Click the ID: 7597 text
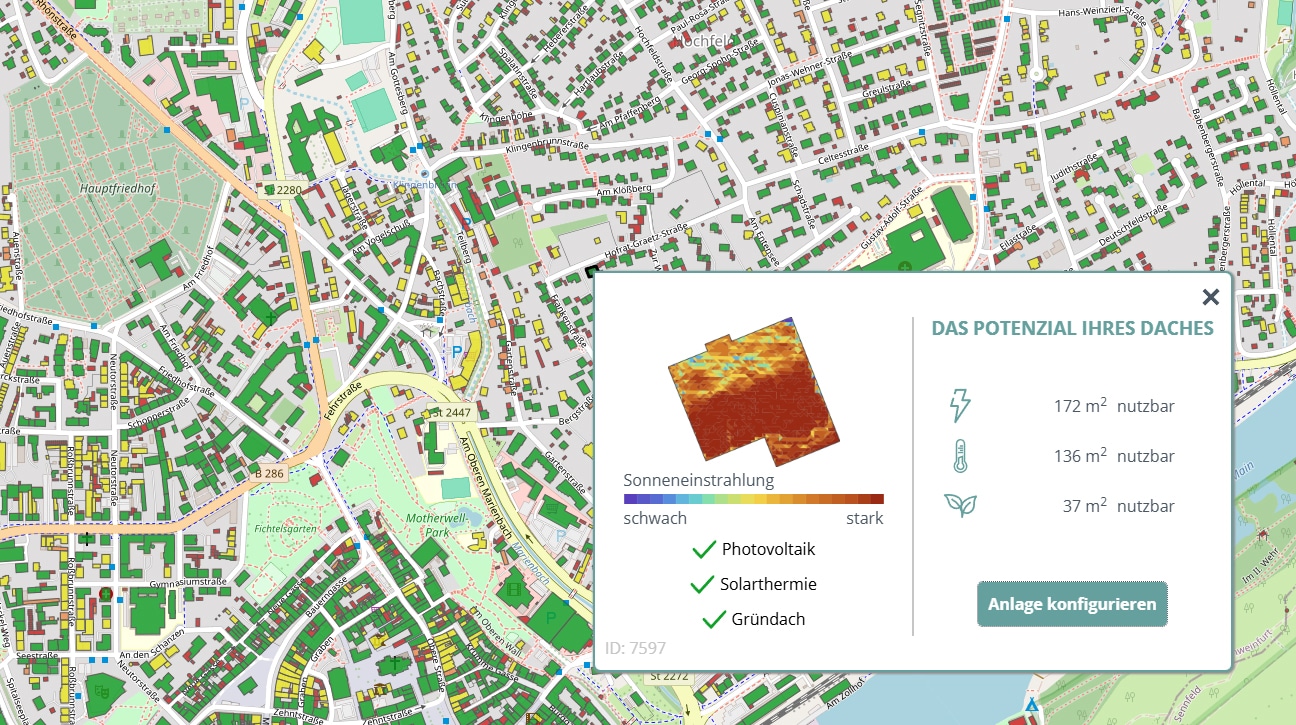The image size is (1296, 725). click(x=635, y=649)
